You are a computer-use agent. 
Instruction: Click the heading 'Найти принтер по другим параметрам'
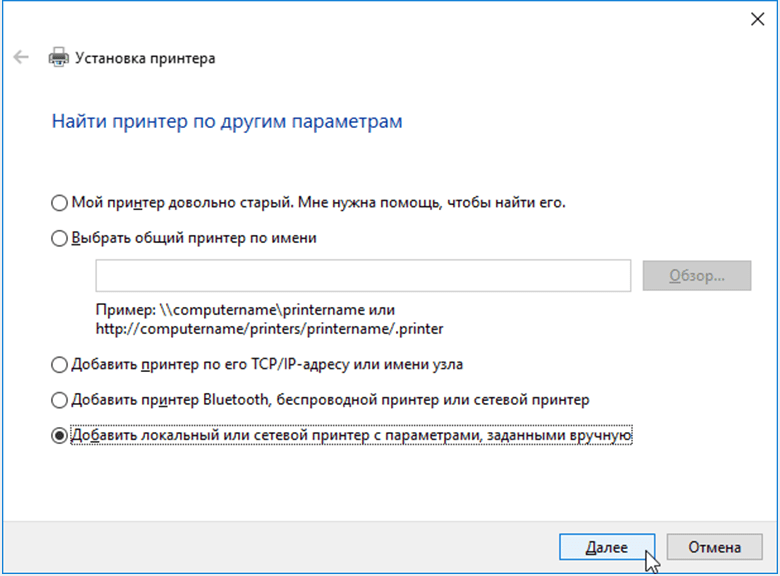click(x=226, y=122)
